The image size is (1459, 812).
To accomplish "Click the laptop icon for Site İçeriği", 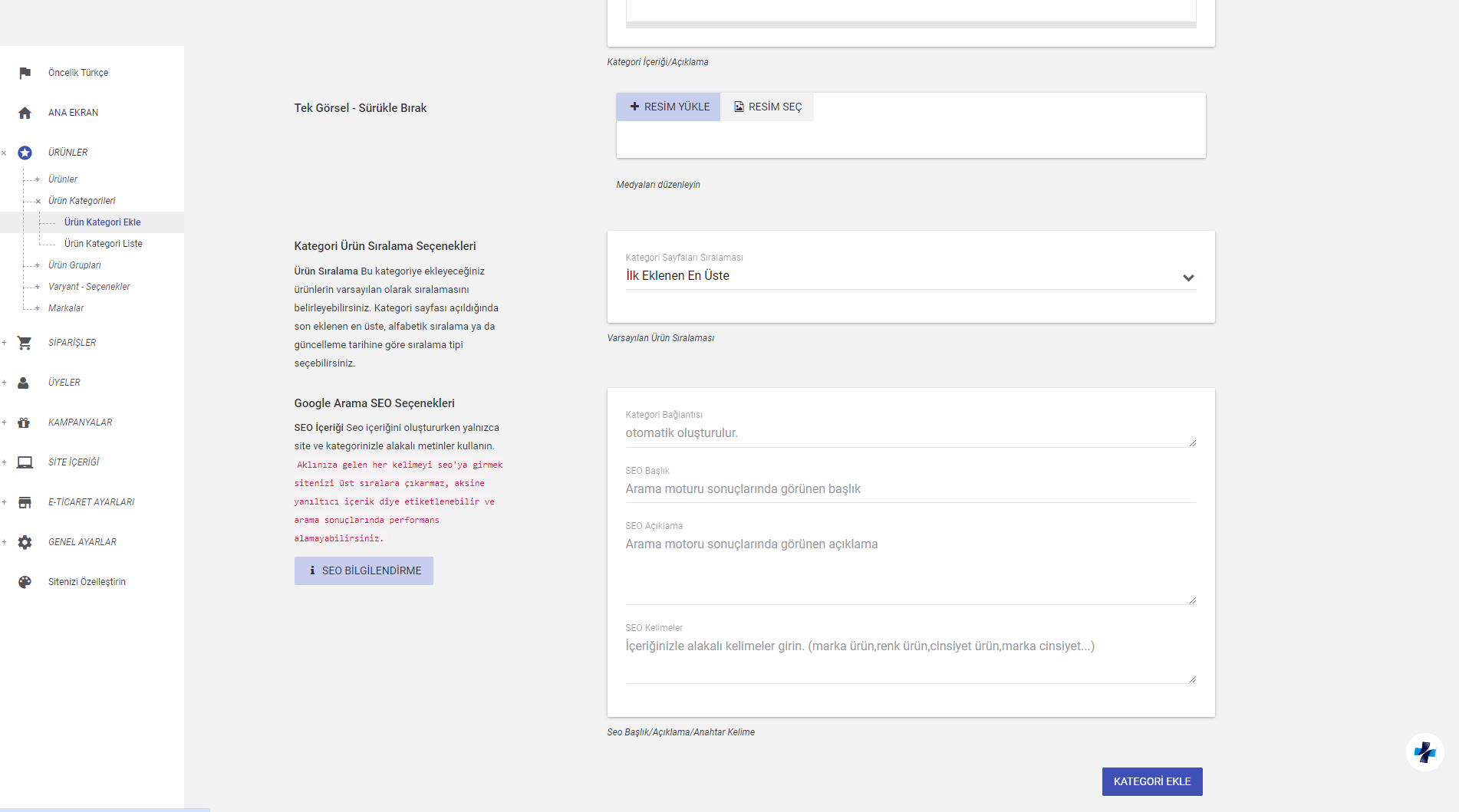I will click(25, 462).
